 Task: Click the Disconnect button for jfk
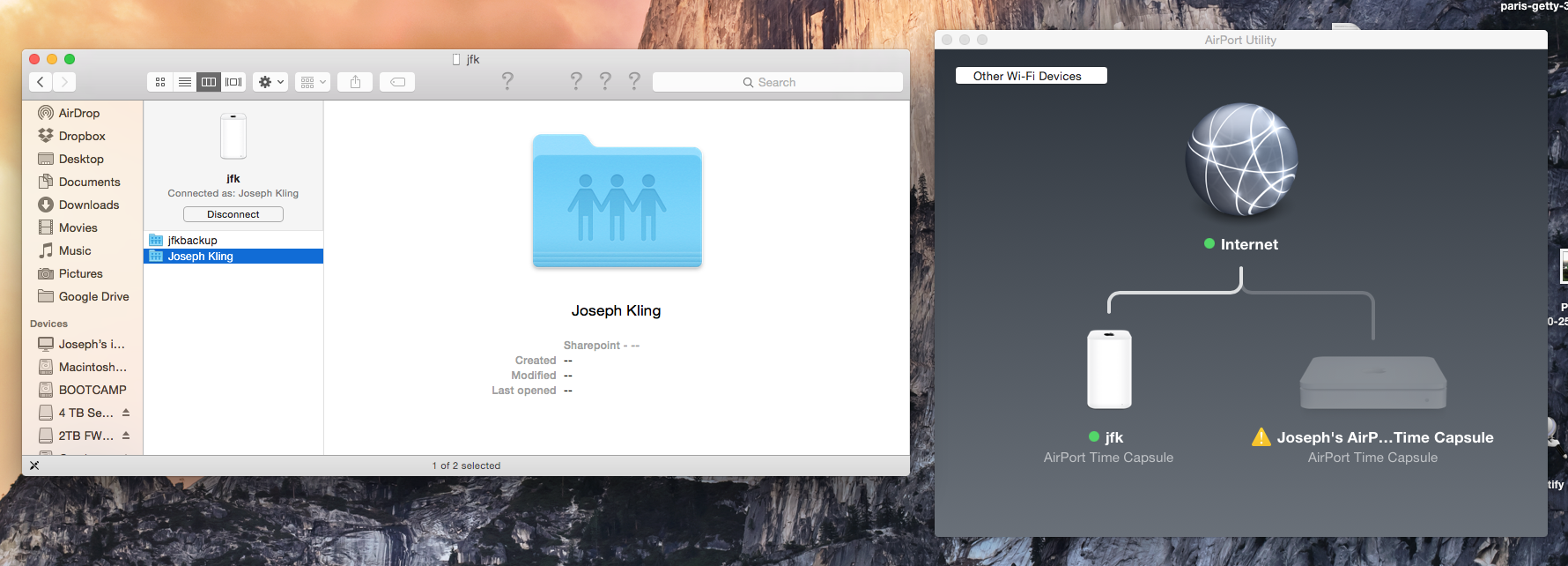233,214
